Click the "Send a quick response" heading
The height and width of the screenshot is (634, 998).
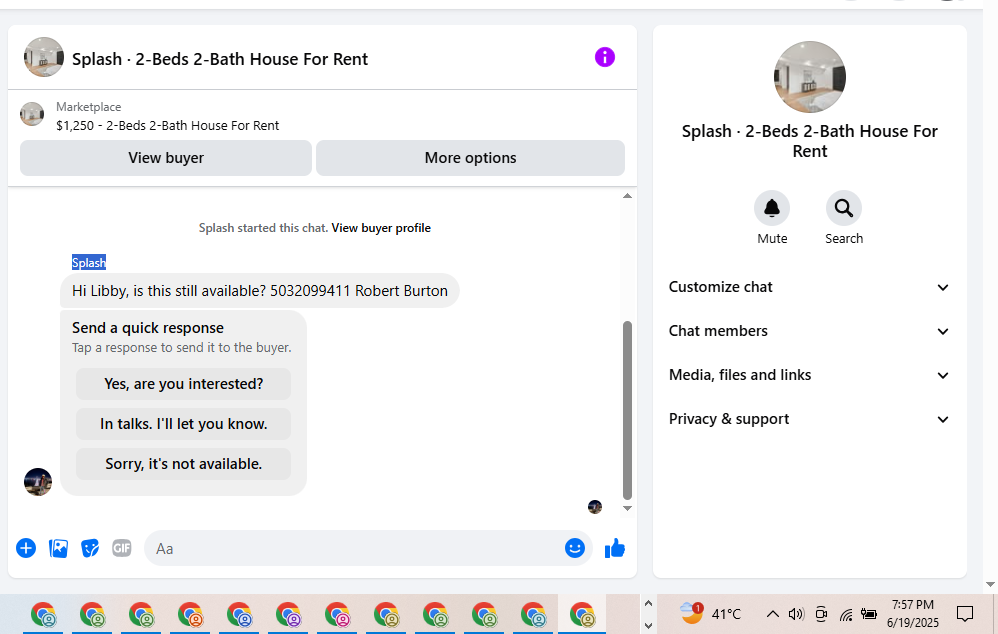[148, 328]
